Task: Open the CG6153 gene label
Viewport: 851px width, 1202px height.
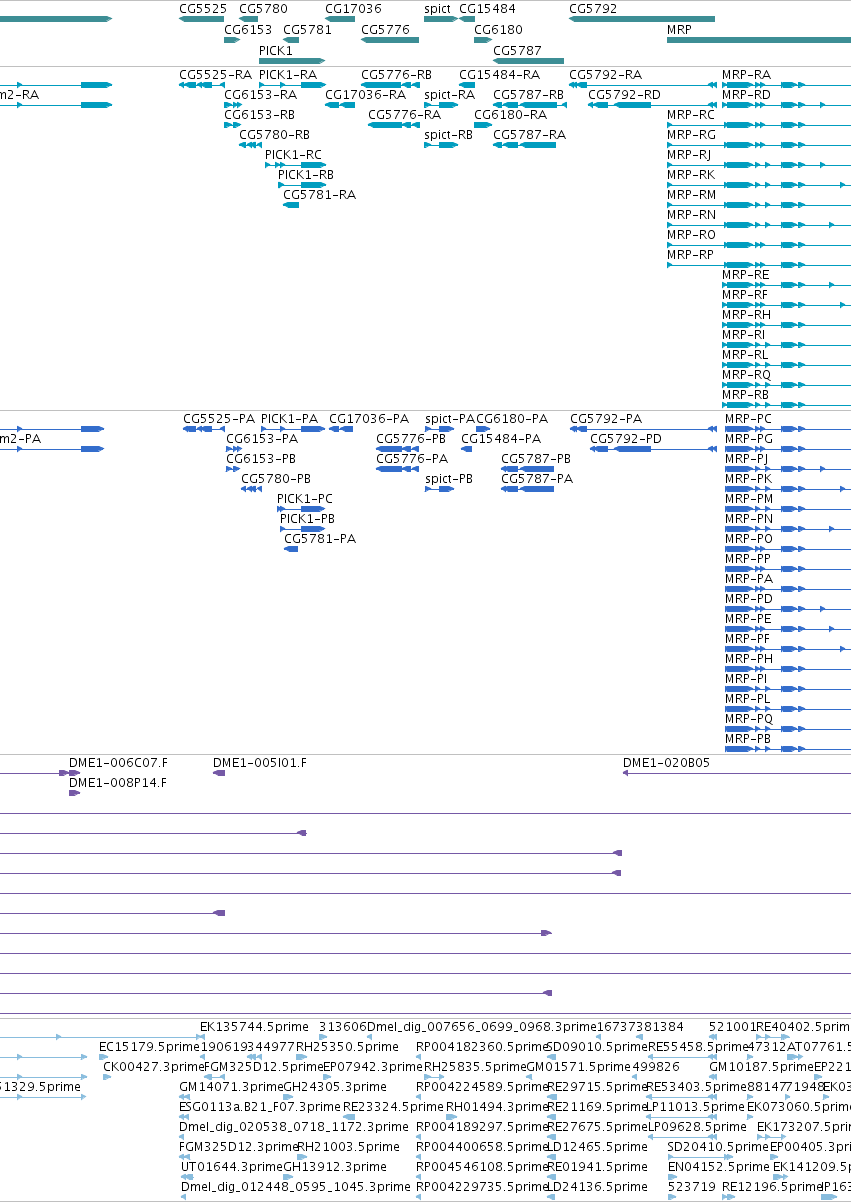Action: pyautogui.click(x=249, y=29)
